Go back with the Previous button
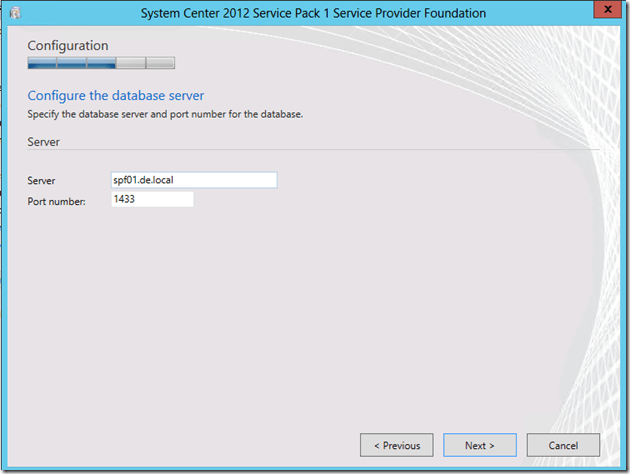630x474 pixels. point(397,445)
